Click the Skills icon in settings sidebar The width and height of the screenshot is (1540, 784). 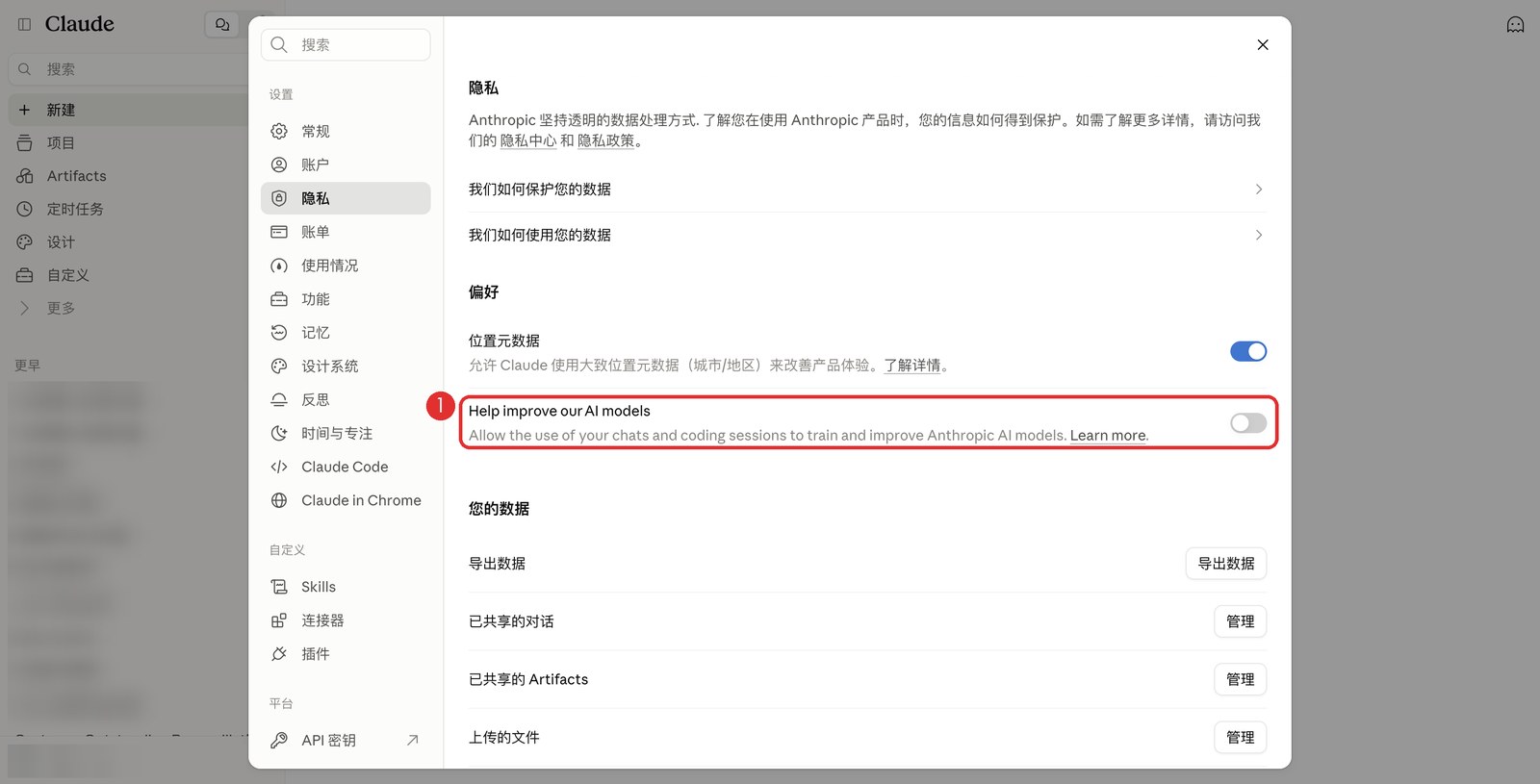(279, 587)
